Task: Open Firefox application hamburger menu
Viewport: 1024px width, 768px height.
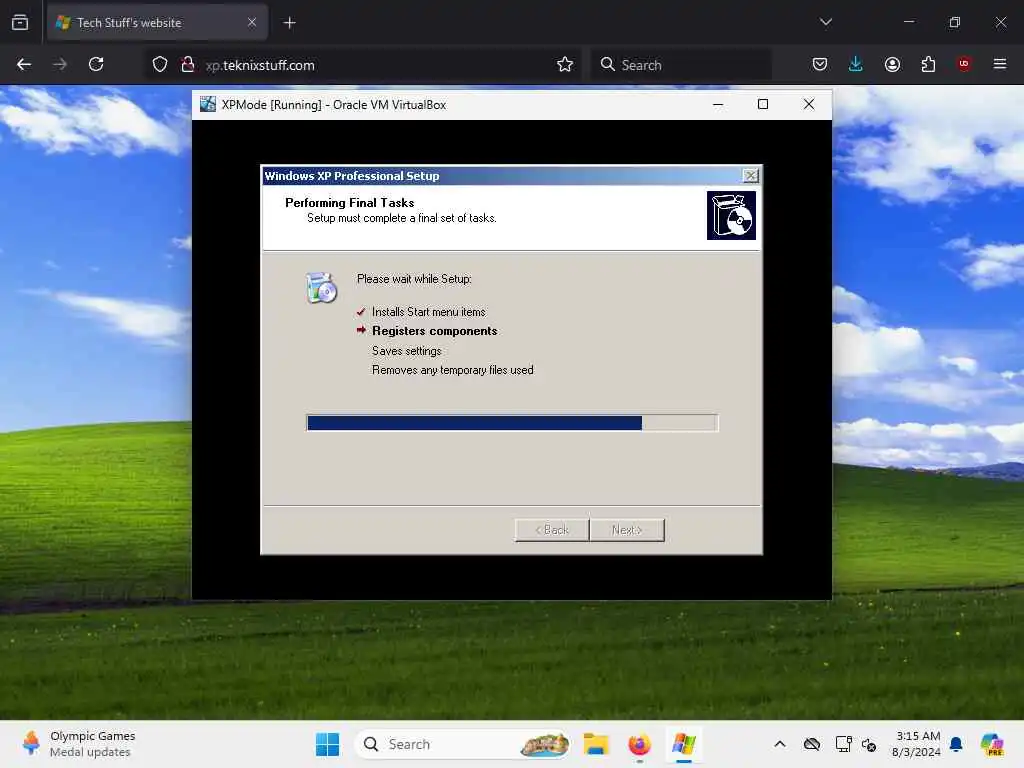Action: pos(1000,64)
